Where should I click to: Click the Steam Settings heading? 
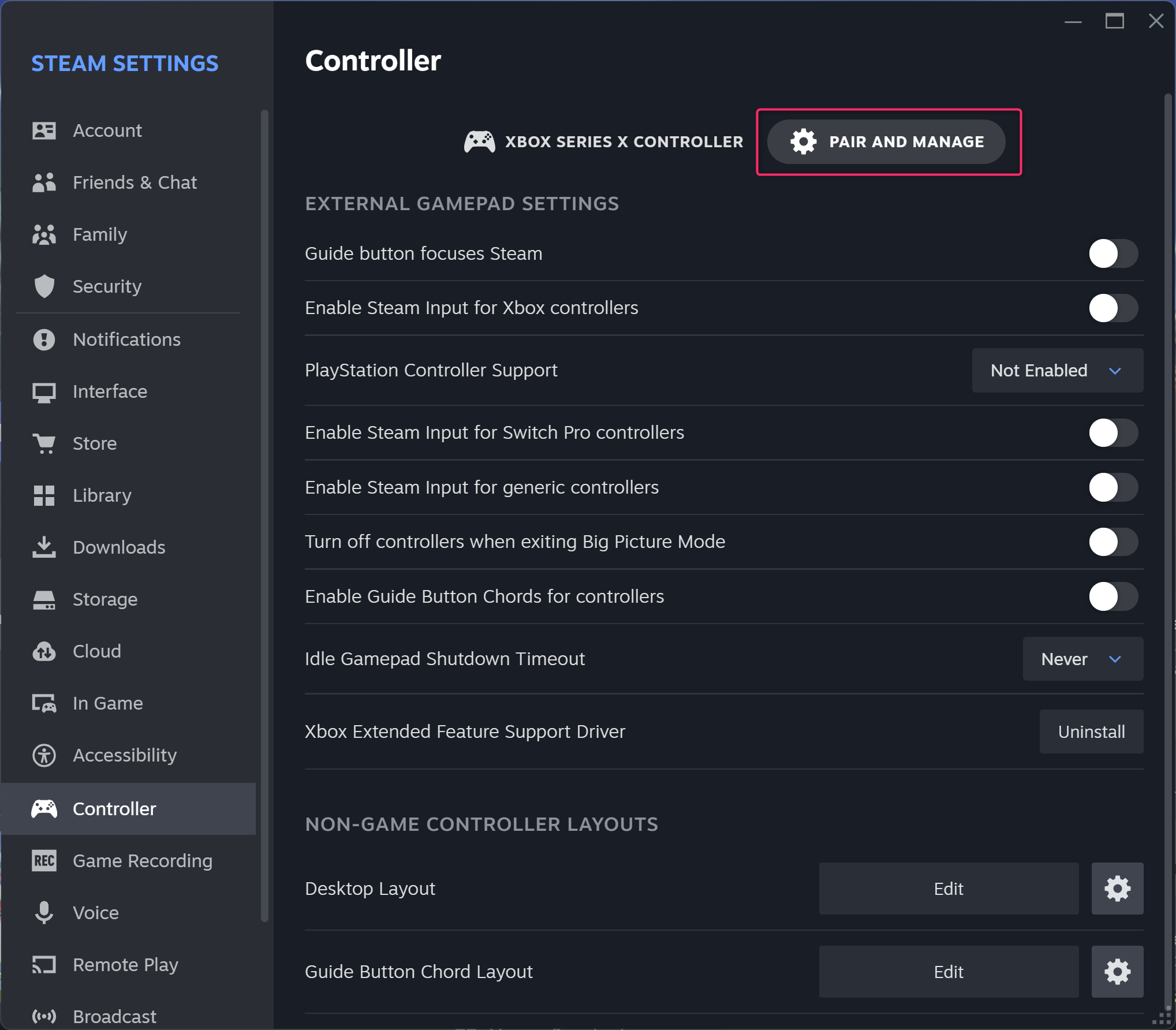[x=125, y=64]
